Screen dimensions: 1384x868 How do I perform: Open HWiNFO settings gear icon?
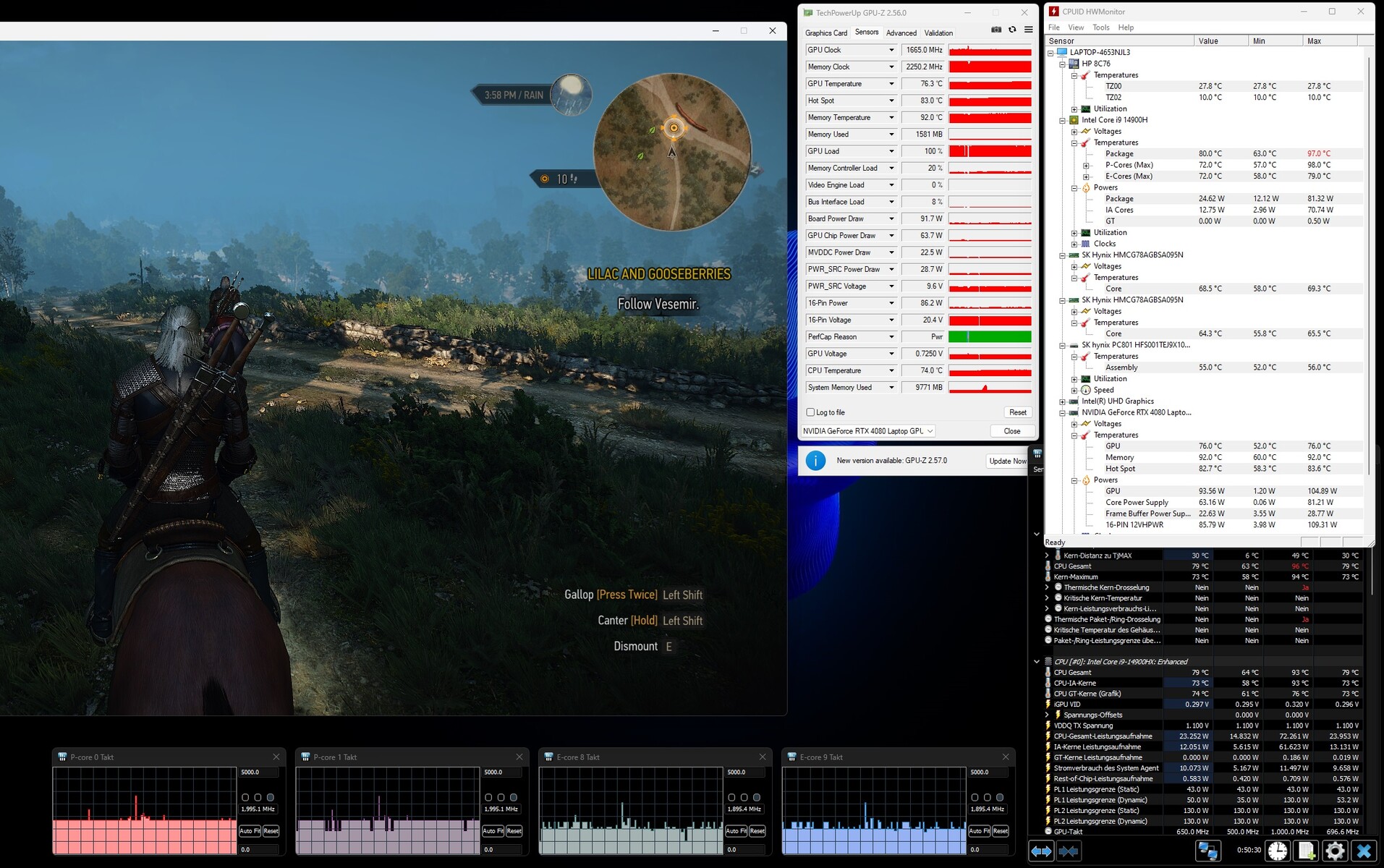pyautogui.click(x=1335, y=851)
